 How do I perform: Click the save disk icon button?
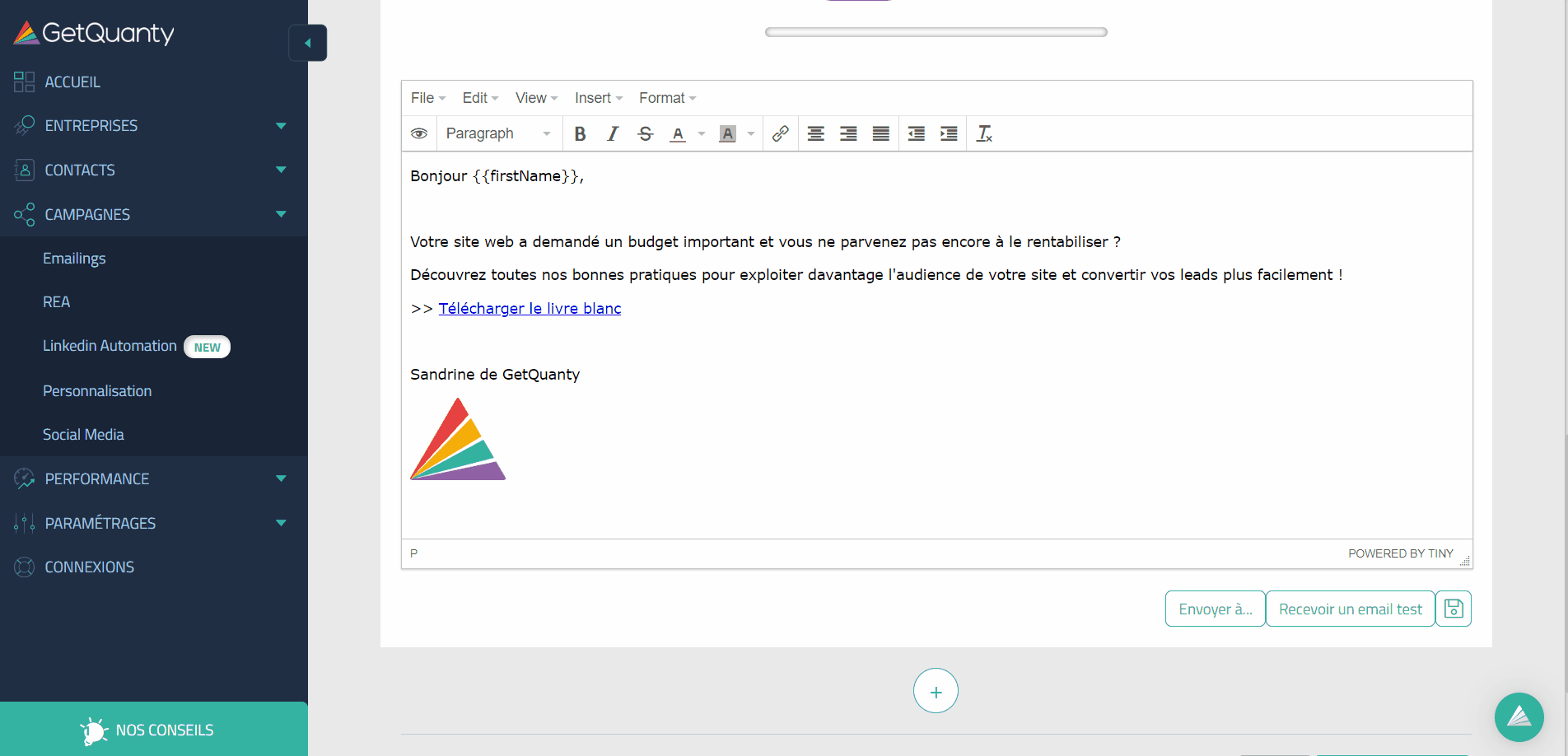pos(1454,609)
